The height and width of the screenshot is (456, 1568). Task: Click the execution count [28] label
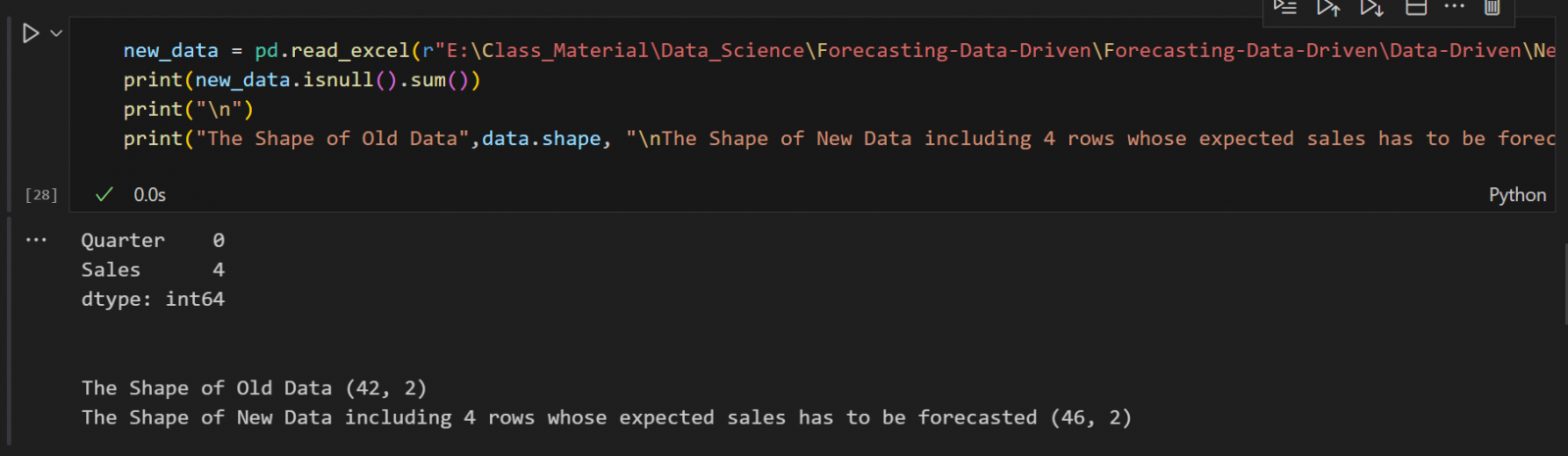coord(41,195)
